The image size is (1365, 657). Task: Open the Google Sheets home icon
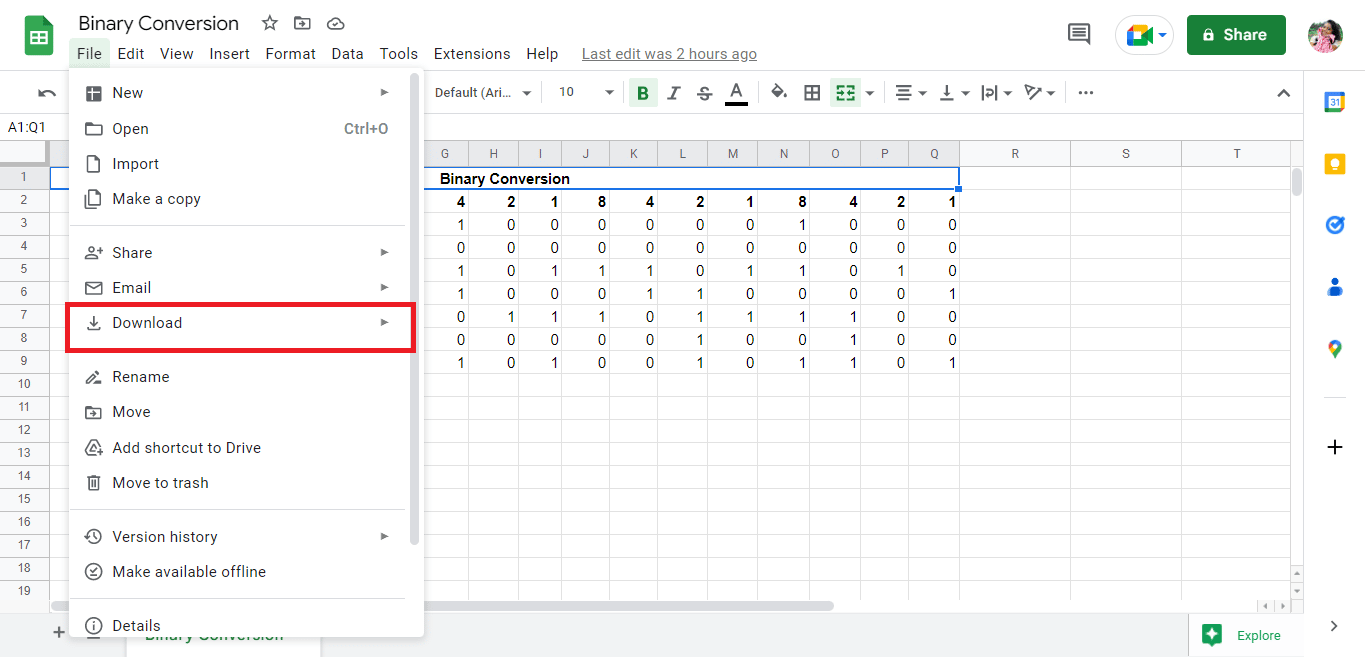click(39, 35)
